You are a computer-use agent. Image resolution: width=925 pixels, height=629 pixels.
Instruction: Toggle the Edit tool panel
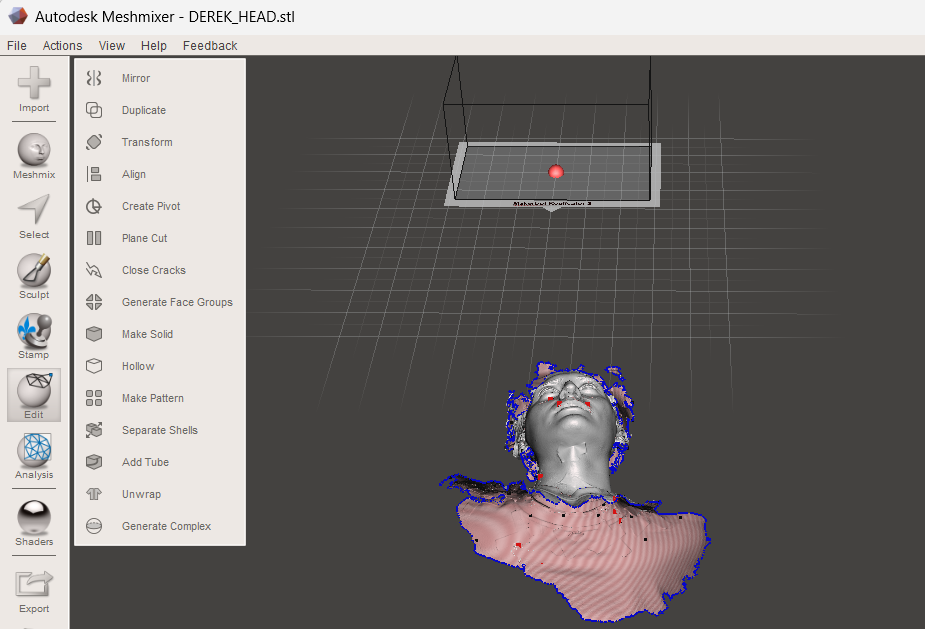click(34, 395)
